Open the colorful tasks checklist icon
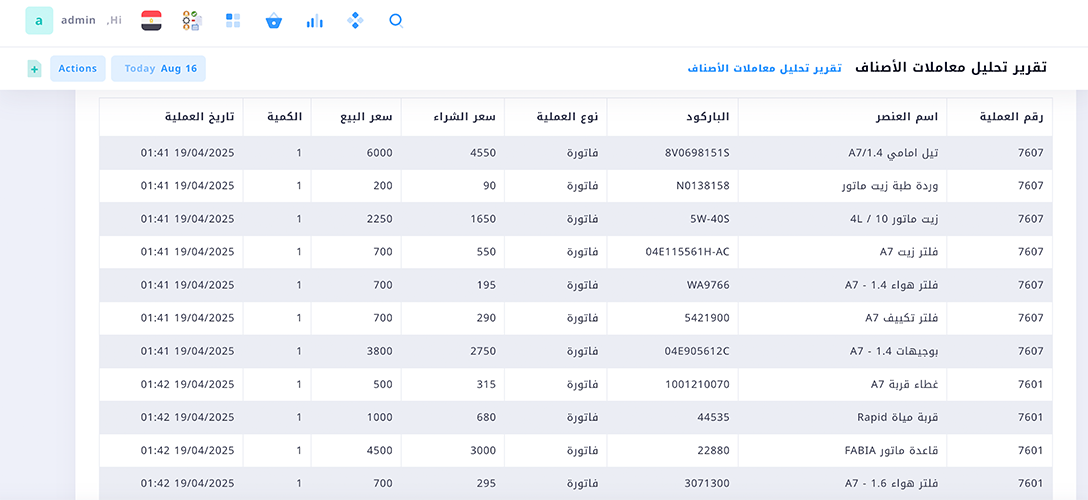 pos(192,20)
